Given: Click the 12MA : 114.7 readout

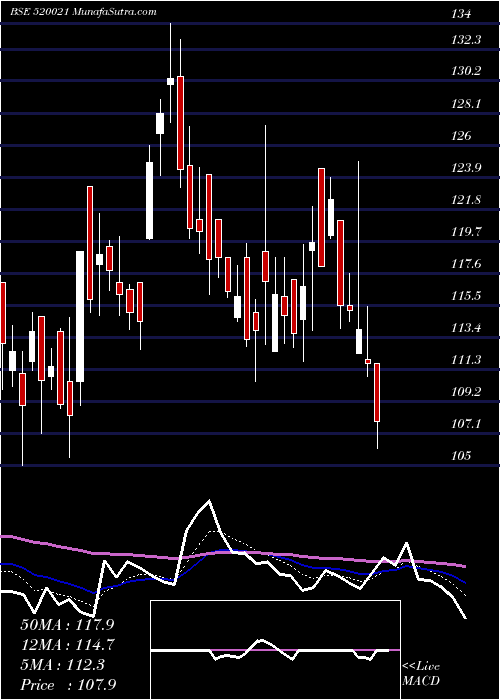Looking at the screenshot, I should (67, 645).
